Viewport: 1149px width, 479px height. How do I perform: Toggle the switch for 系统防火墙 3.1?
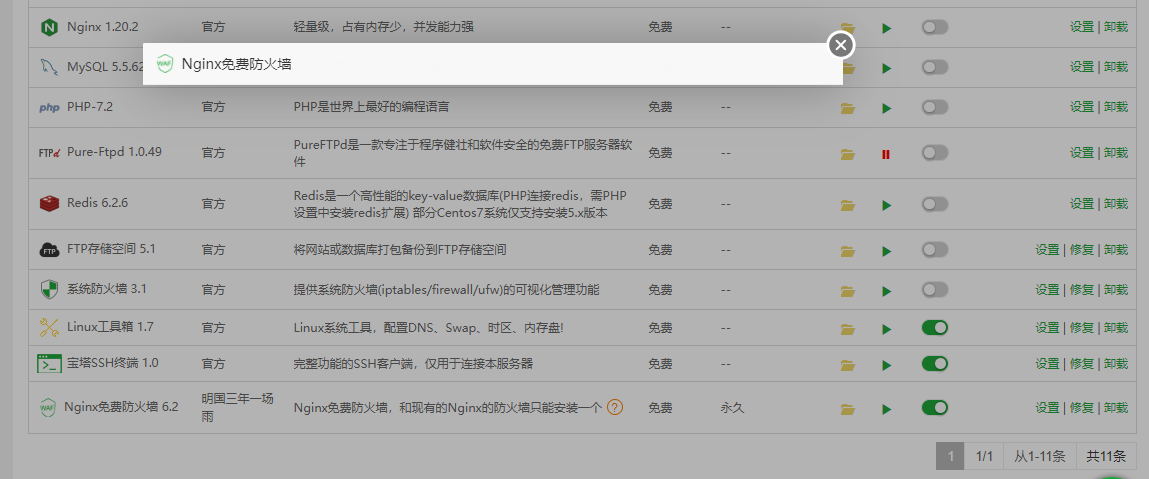(934, 290)
